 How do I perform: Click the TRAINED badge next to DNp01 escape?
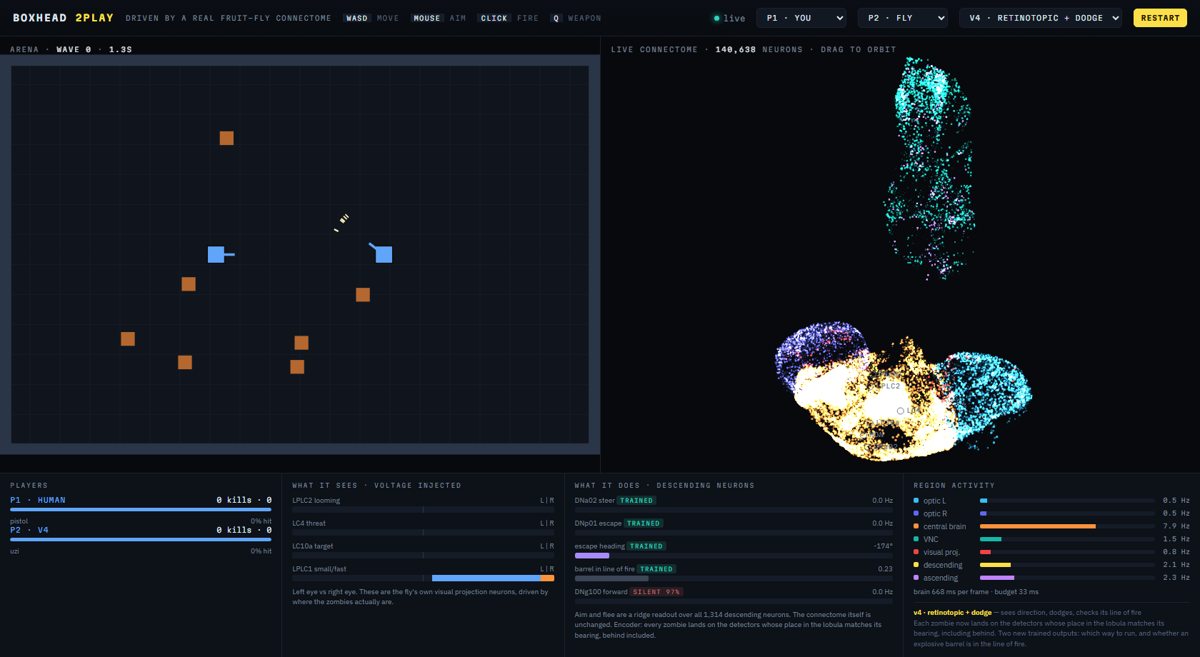point(643,523)
